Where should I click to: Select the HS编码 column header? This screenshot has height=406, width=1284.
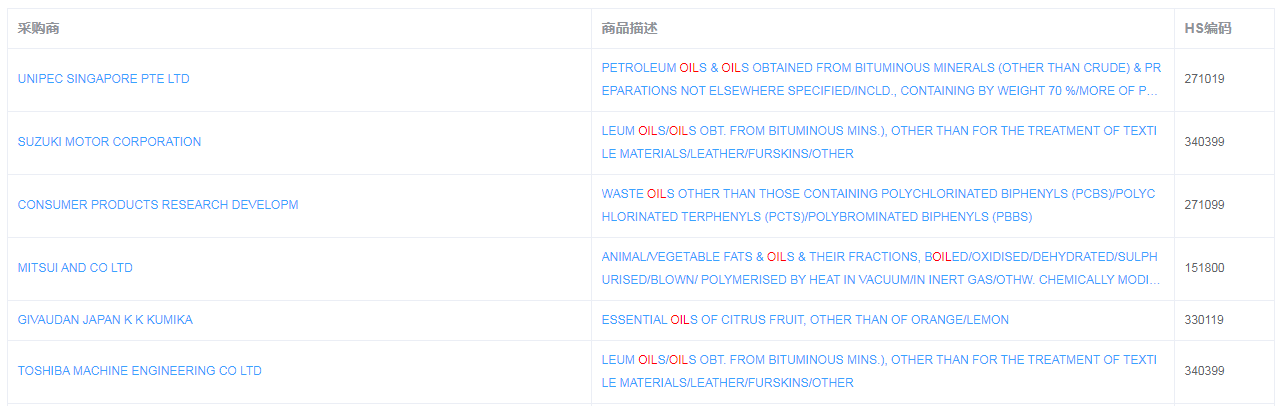pyautogui.click(x=1208, y=29)
